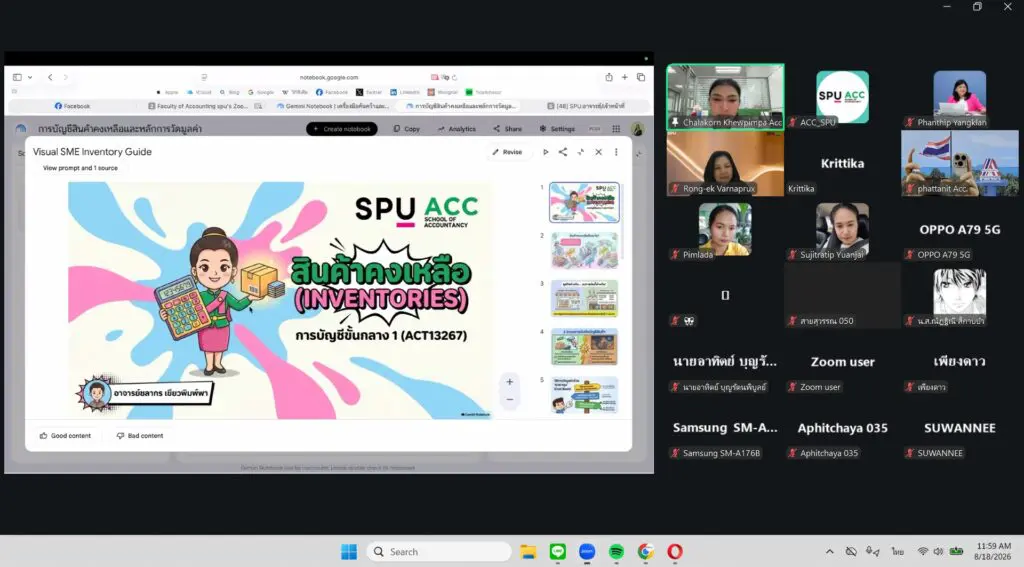Select phattanit Acc. participant tile

(x=959, y=163)
